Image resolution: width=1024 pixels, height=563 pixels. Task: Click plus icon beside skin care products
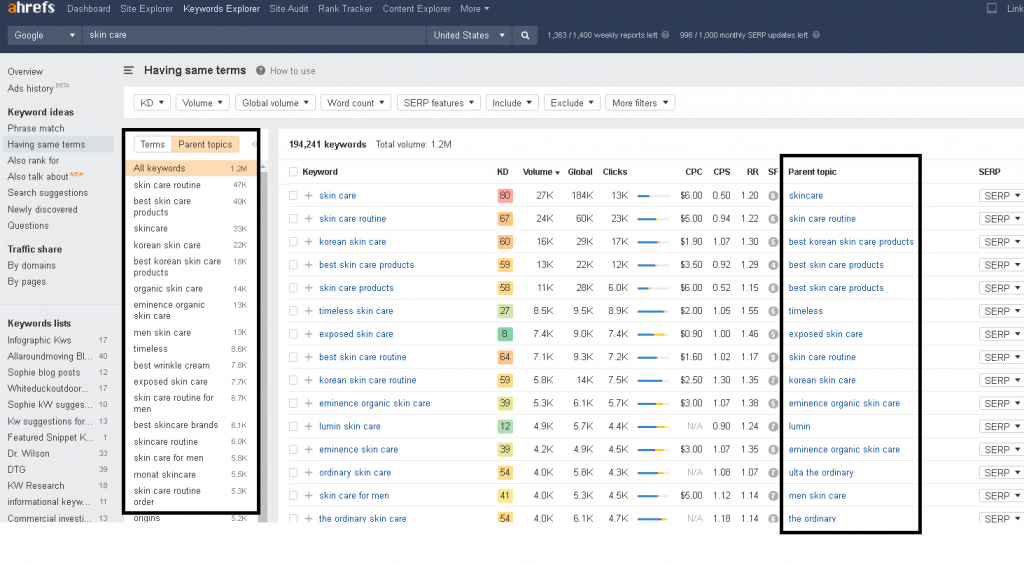point(308,287)
